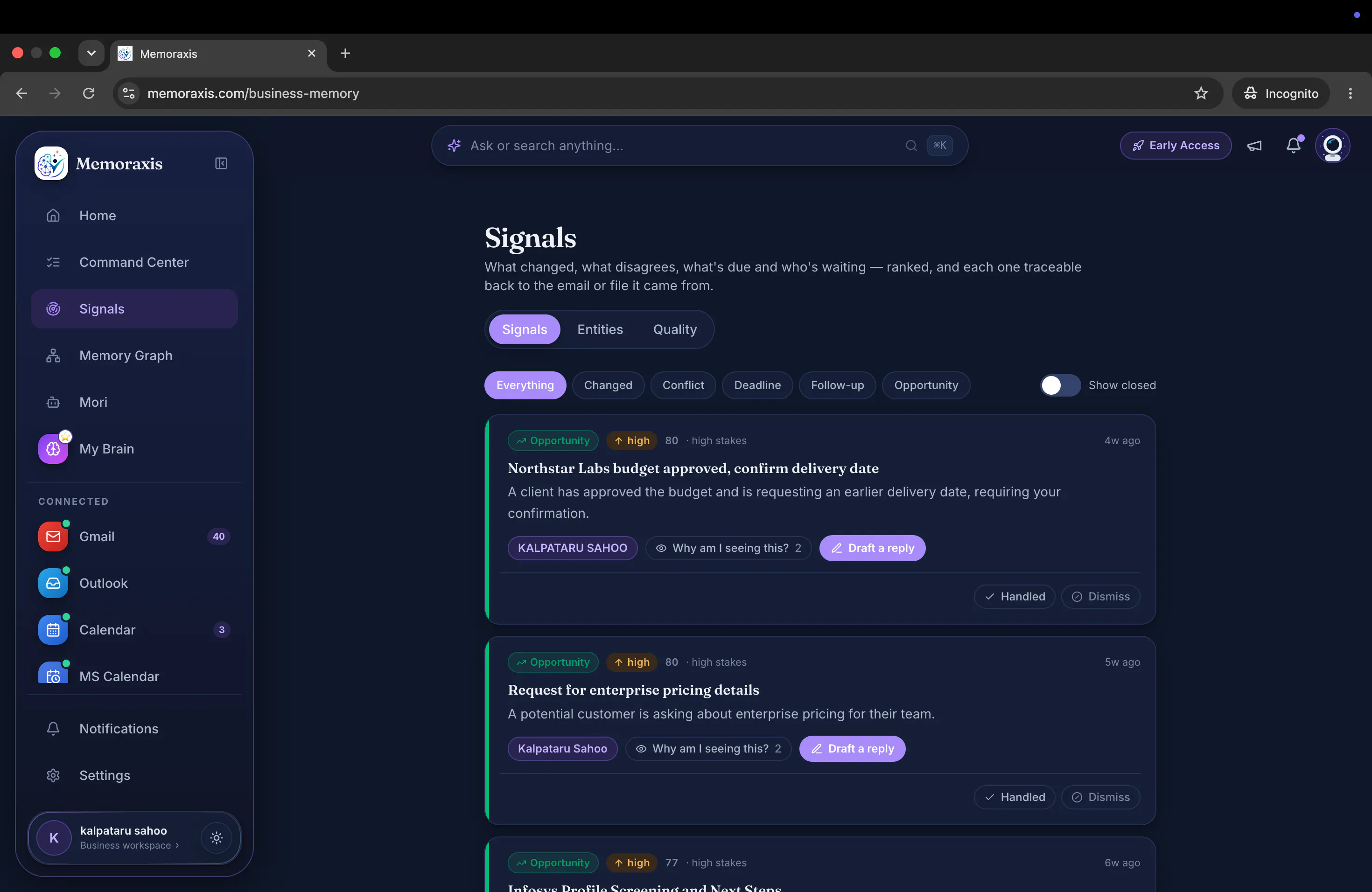Switch theme with the sun icon
Screen dimensions: 1372x892
tap(216, 838)
